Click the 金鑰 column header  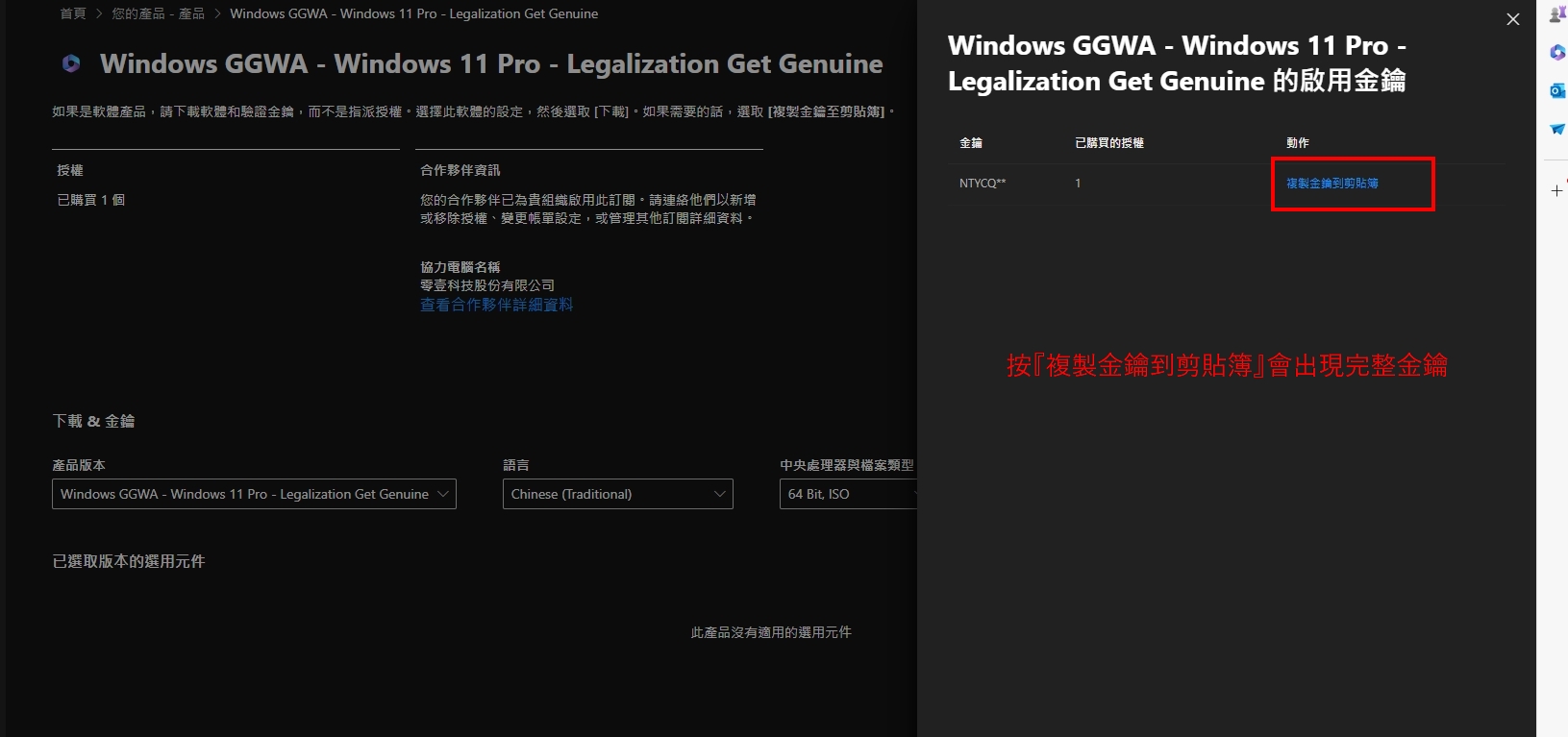pos(970,142)
